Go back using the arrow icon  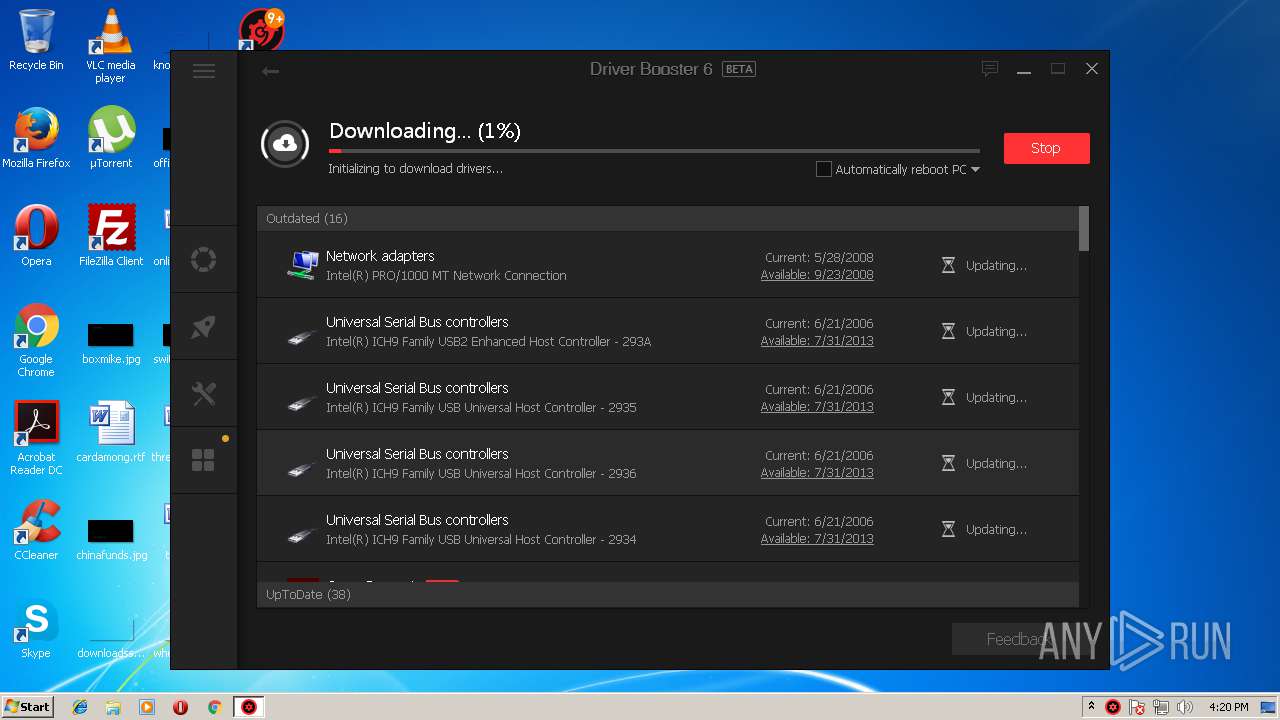(270, 70)
